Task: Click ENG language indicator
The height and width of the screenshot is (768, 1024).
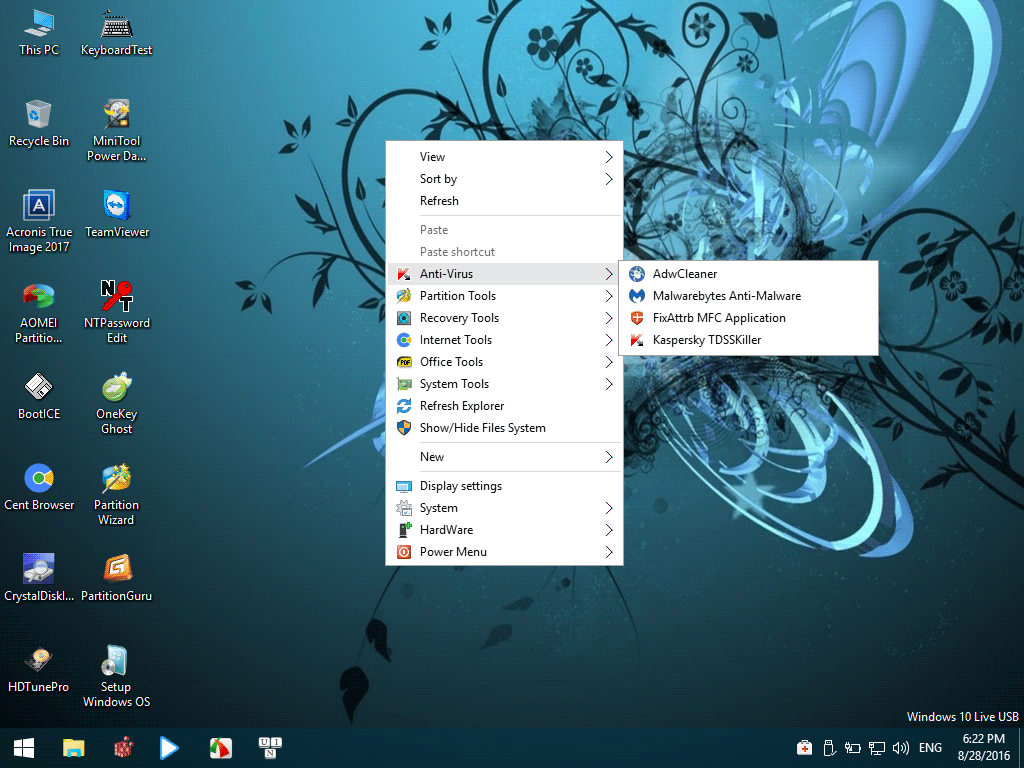Action: tap(931, 748)
